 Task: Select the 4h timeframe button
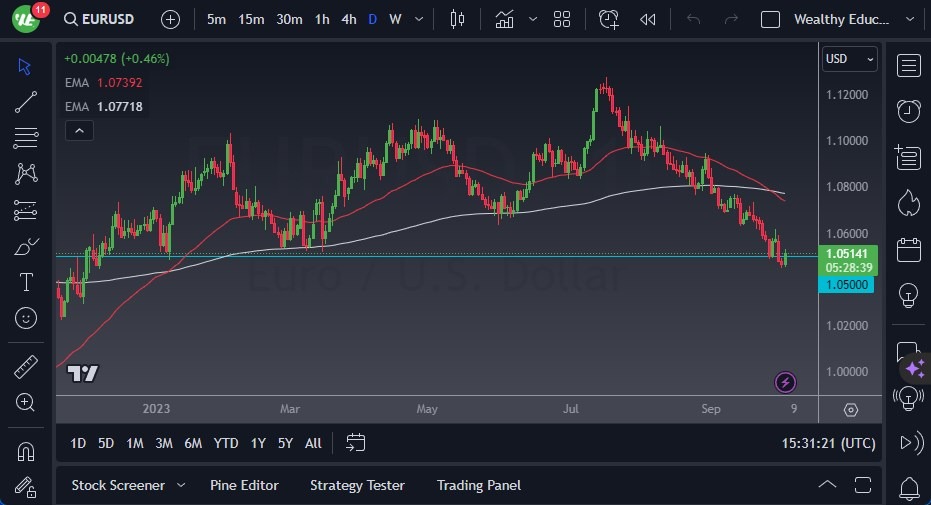point(348,19)
